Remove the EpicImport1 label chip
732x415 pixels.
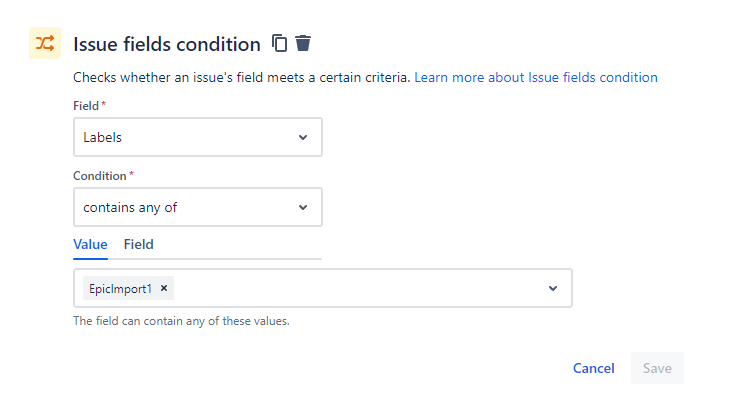[164, 288]
